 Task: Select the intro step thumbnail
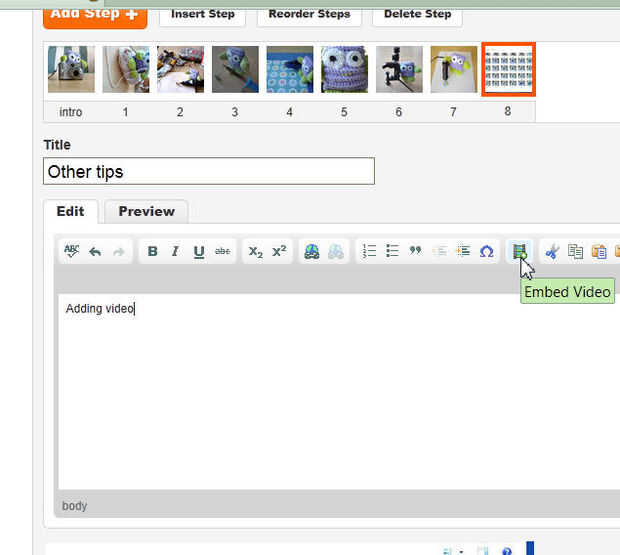click(71, 70)
